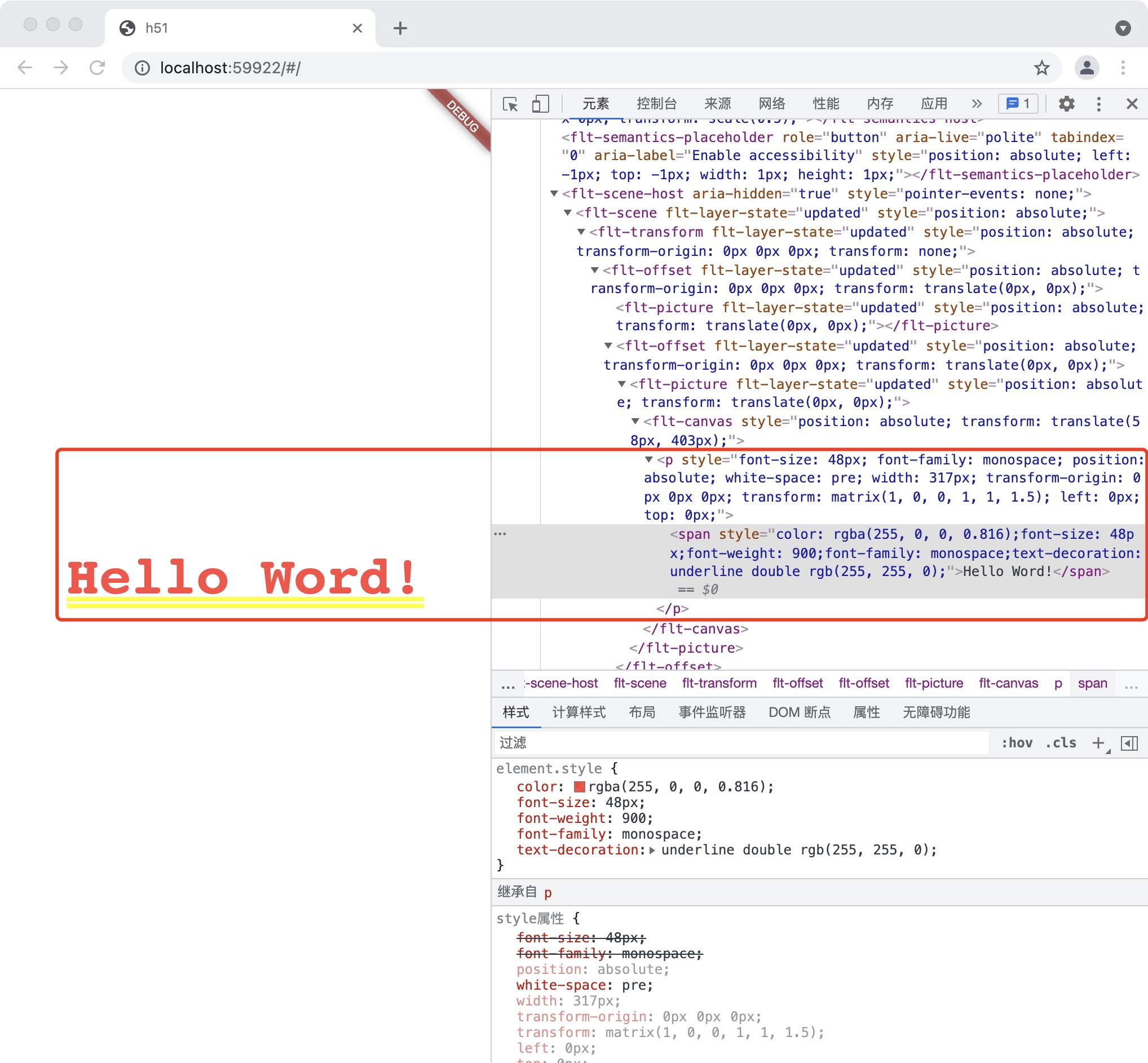Click the issues counter badge
1148x1063 pixels.
point(1017,104)
